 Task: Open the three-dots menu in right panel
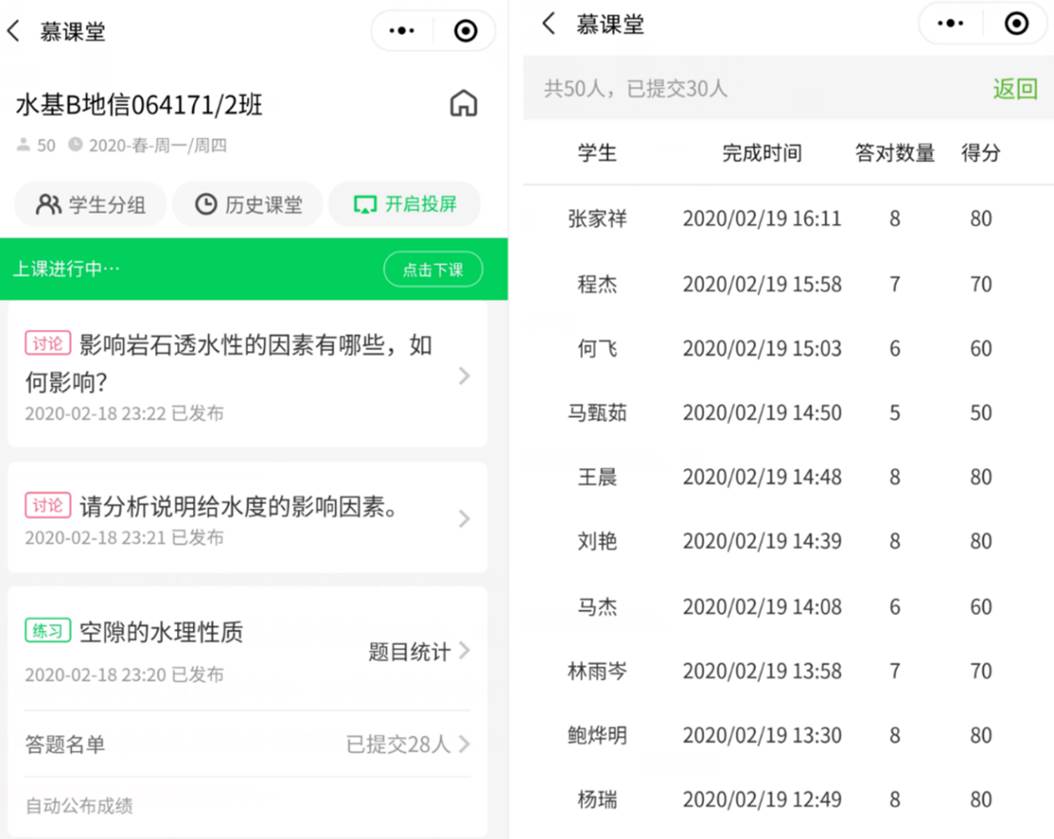coord(950,24)
